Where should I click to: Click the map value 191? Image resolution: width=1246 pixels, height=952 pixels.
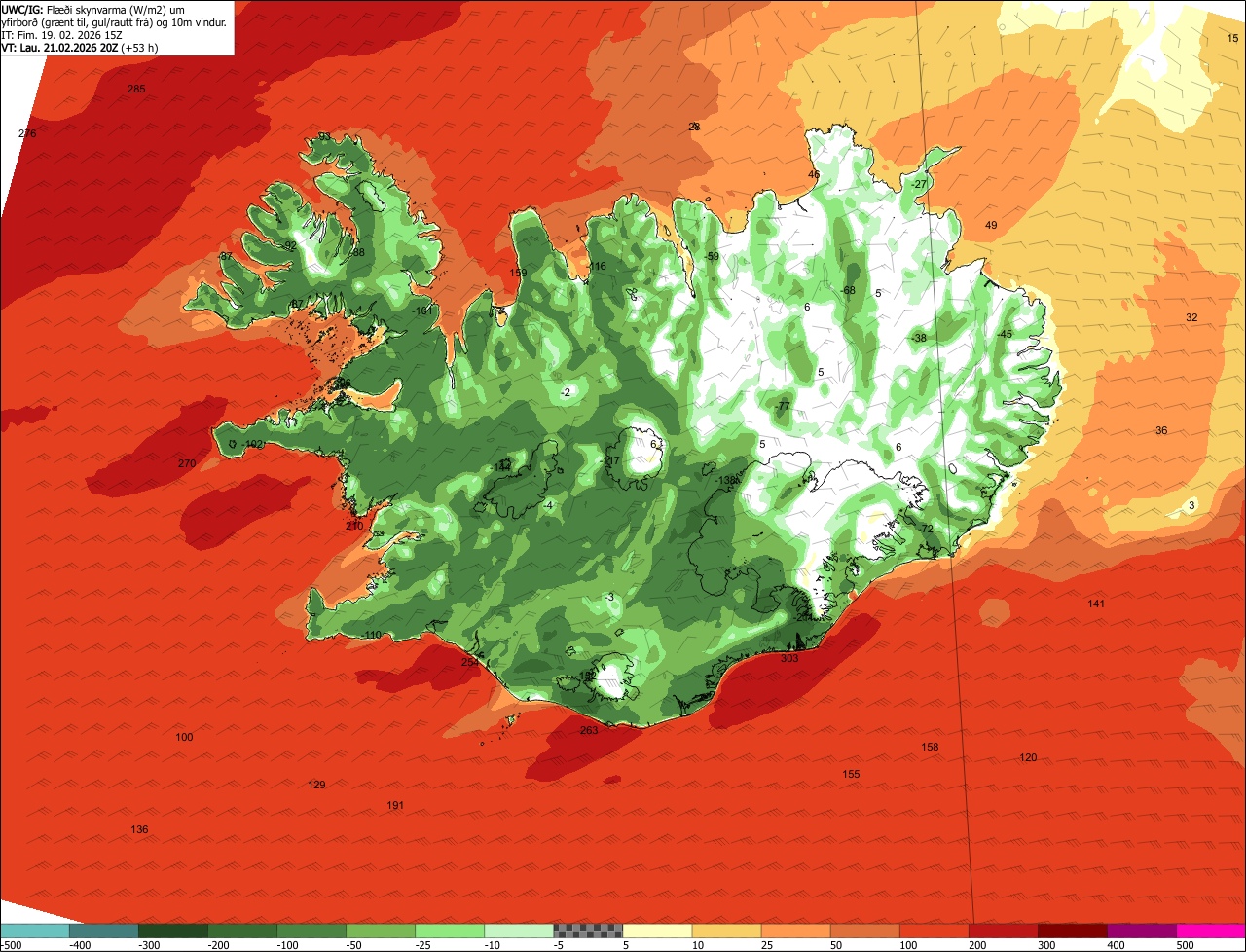395,806
